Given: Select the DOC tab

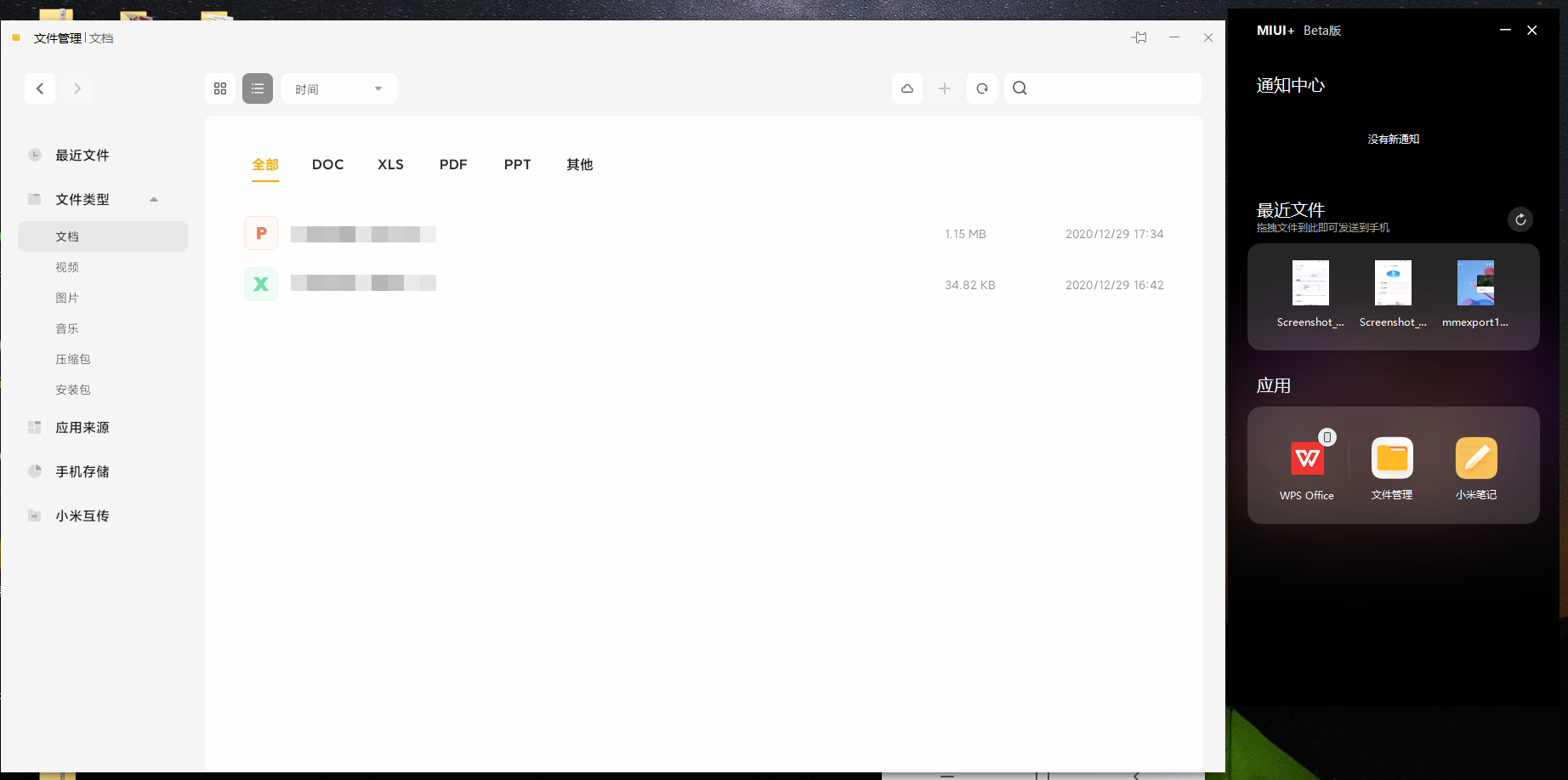Looking at the screenshot, I should (328, 164).
